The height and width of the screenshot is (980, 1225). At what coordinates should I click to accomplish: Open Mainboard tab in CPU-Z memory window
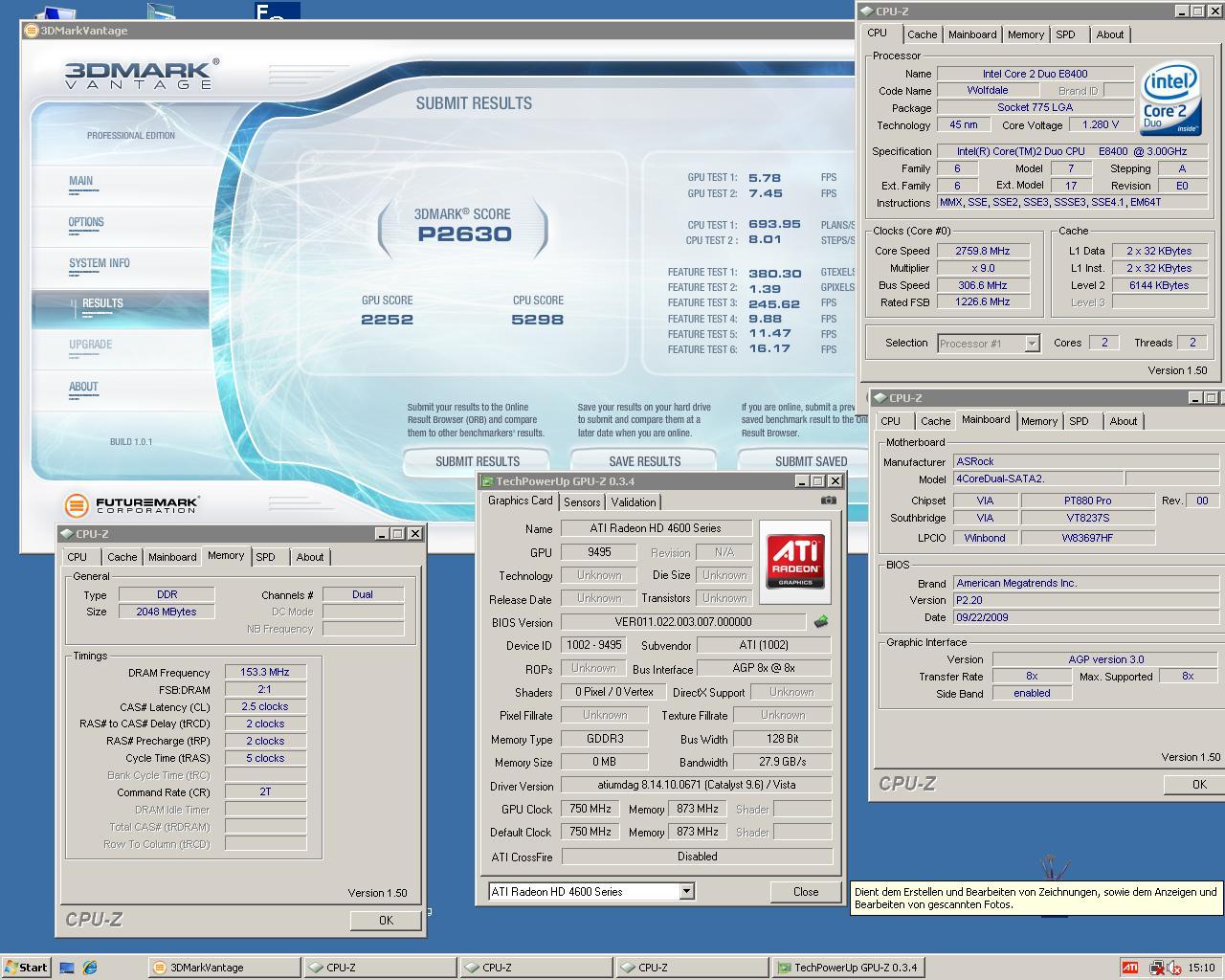tap(172, 557)
